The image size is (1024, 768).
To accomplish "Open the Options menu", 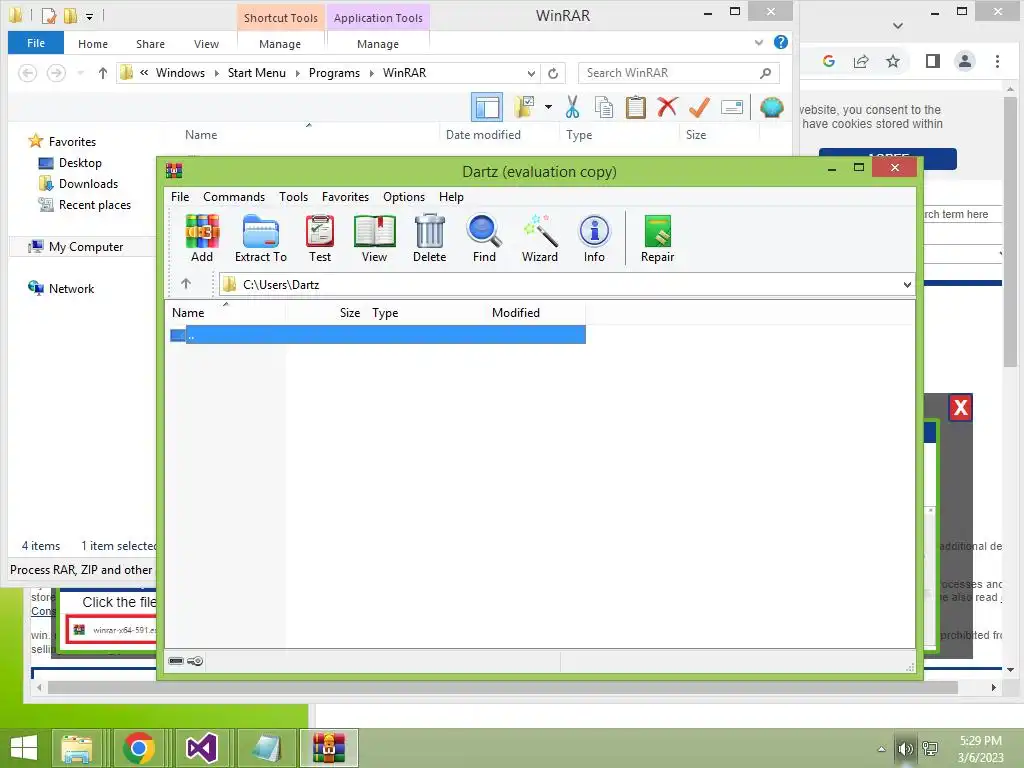I will pyautogui.click(x=404, y=197).
